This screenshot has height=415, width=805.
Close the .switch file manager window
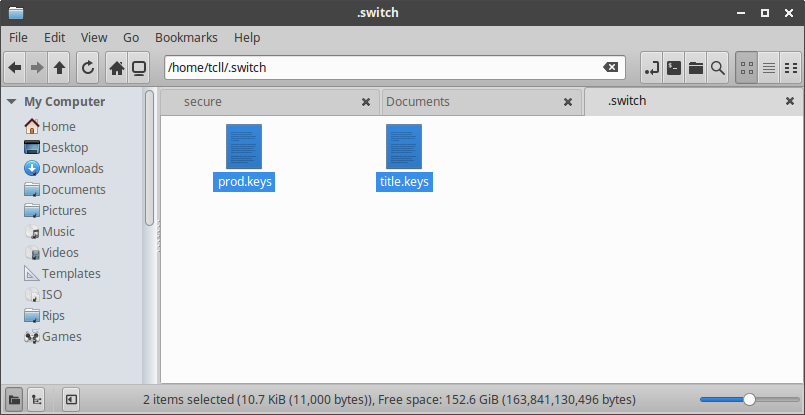point(789,13)
